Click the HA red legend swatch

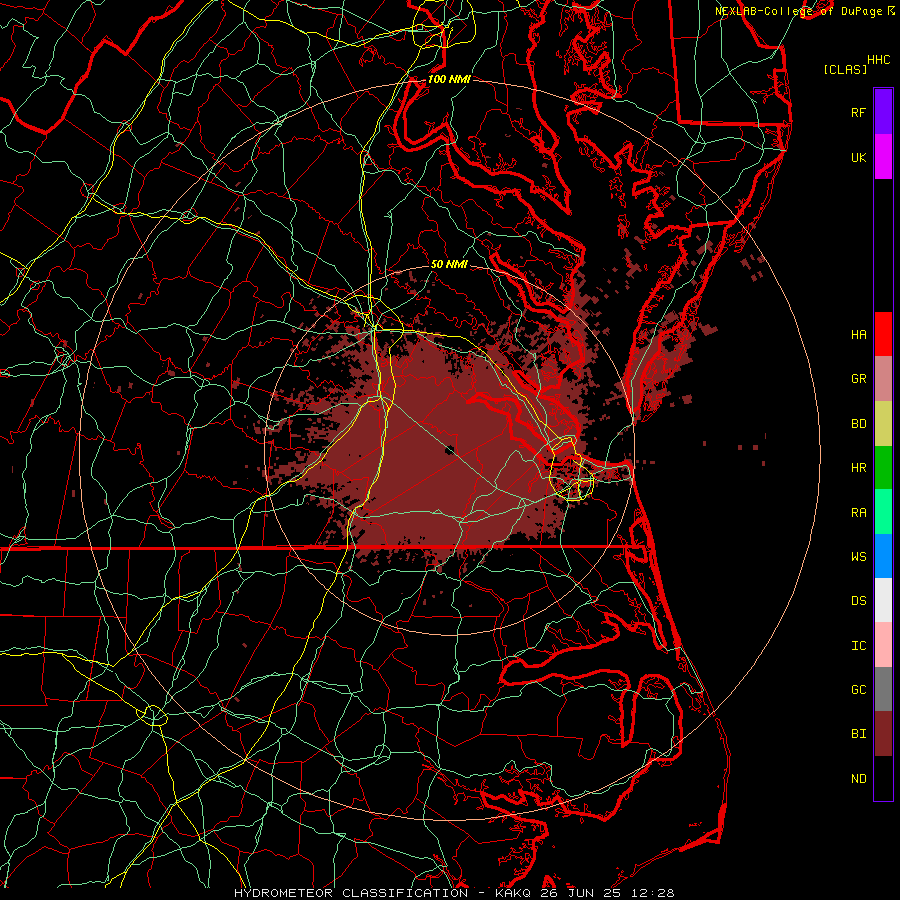point(883,334)
